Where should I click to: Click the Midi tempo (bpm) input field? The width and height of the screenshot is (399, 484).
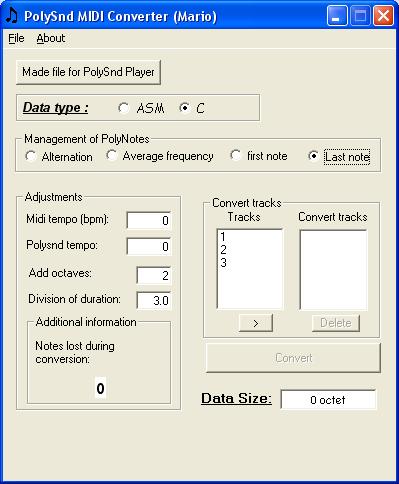[149, 220]
